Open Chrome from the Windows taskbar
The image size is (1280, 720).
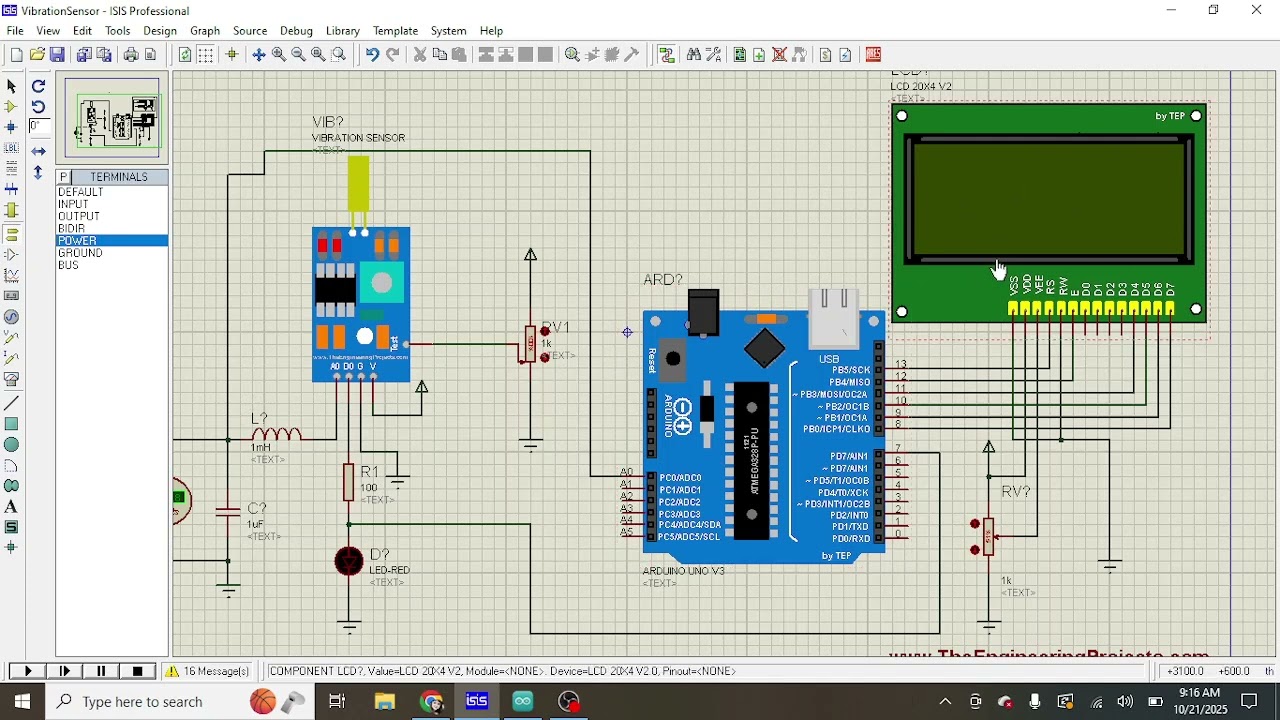click(431, 702)
